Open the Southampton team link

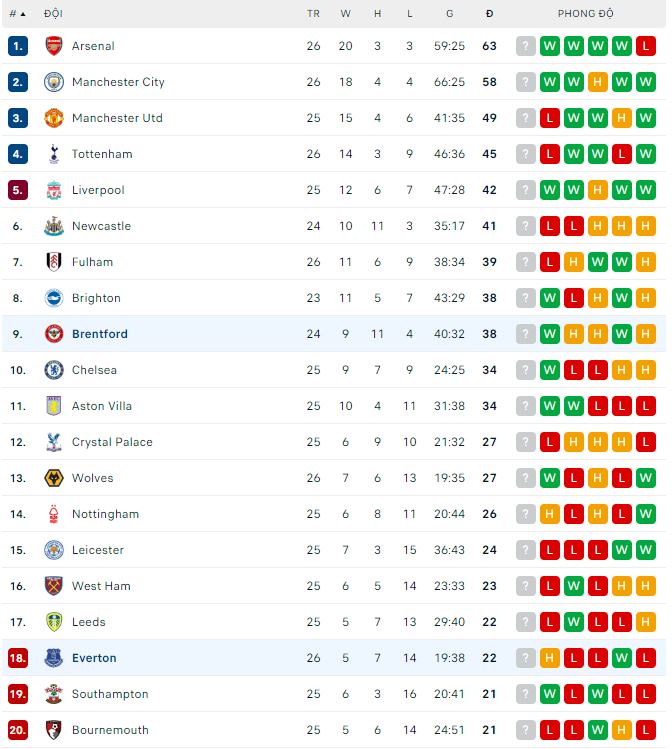click(110, 694)
